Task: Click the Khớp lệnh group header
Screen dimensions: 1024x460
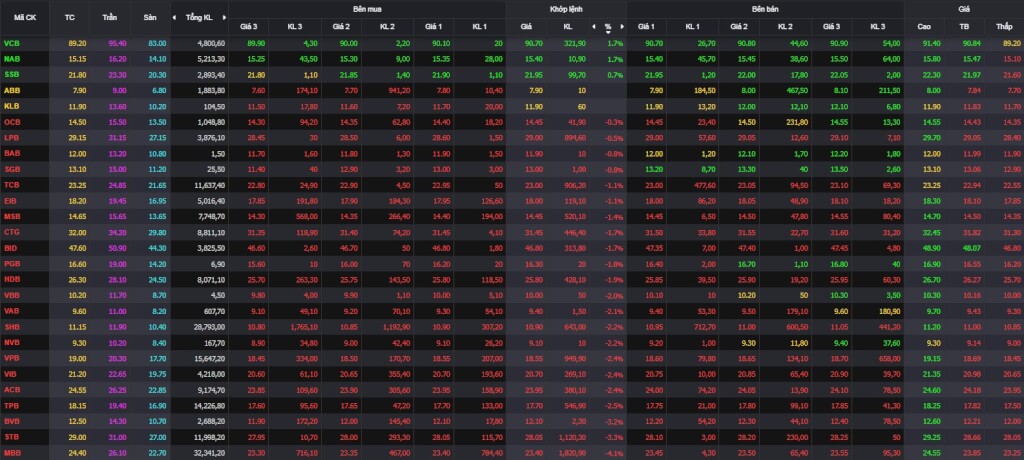Action: (x=566, y=9)
